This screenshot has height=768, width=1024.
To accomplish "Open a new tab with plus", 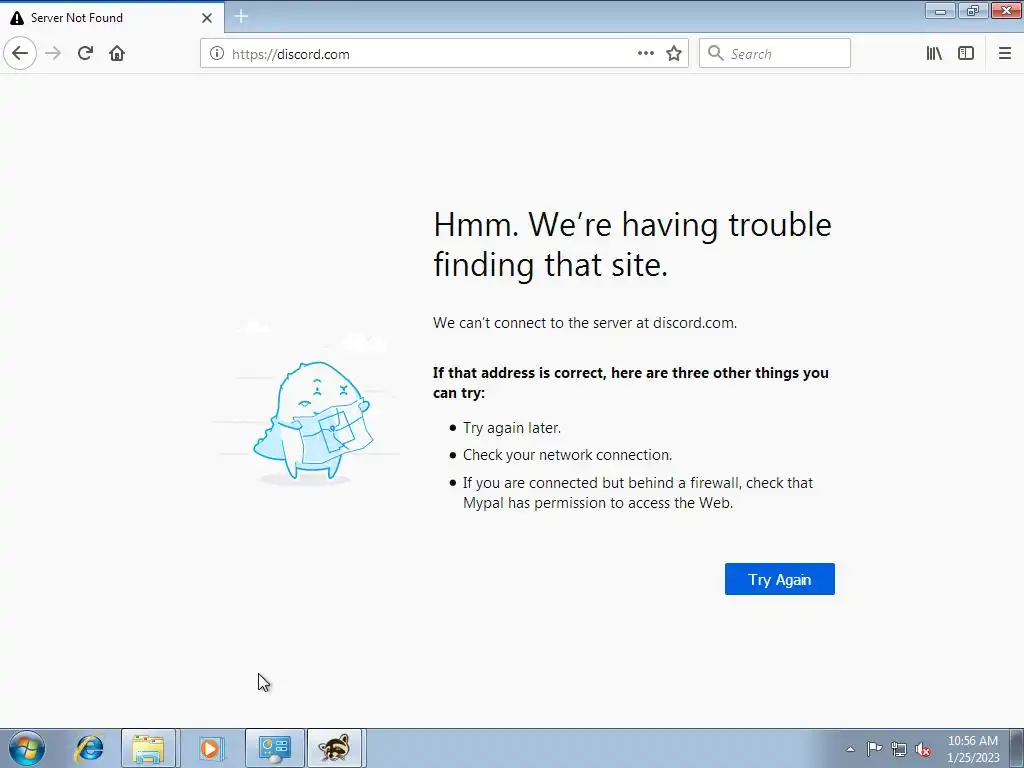I will click(241, 16).
